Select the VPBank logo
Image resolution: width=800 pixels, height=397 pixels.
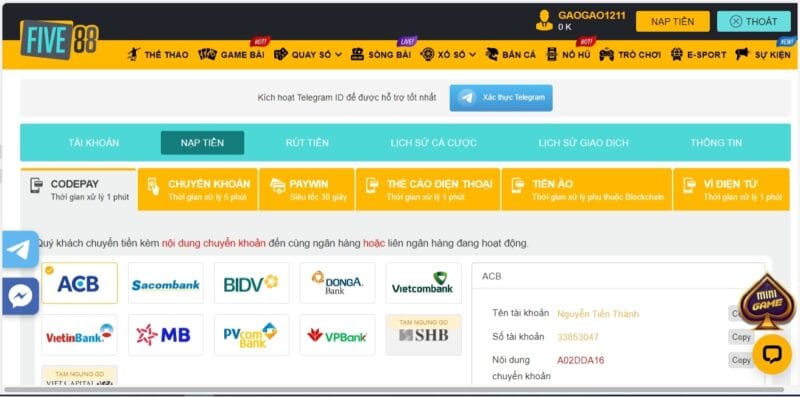(x=337, y=335)
